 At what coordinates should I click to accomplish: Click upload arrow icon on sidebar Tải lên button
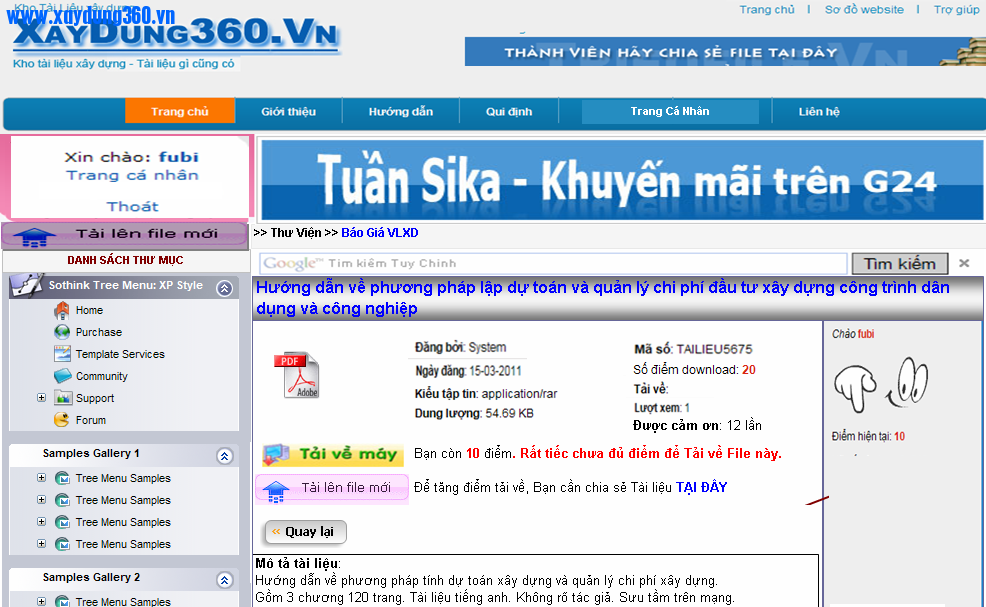34,237
